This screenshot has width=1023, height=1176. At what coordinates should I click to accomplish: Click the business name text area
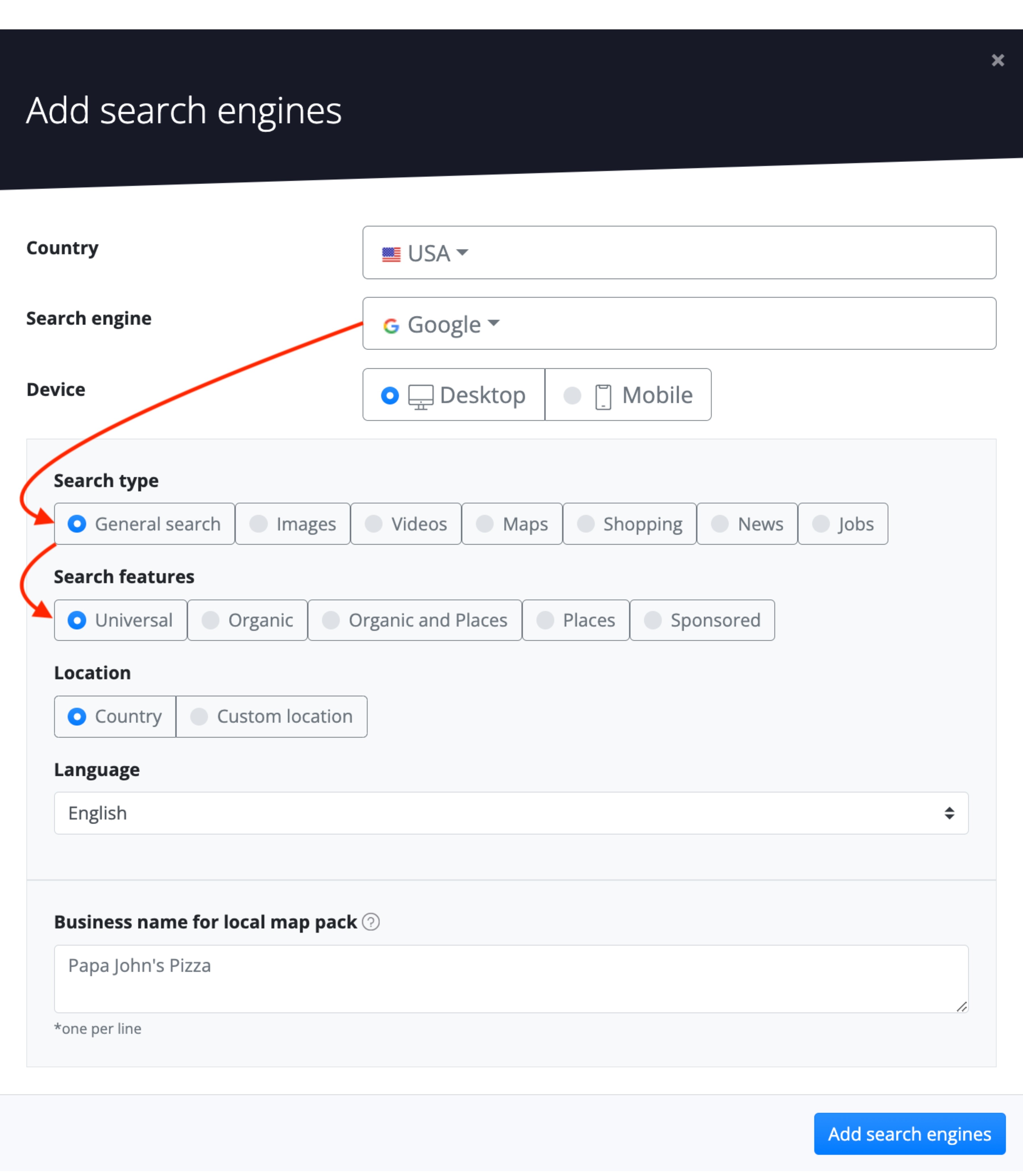511,979
